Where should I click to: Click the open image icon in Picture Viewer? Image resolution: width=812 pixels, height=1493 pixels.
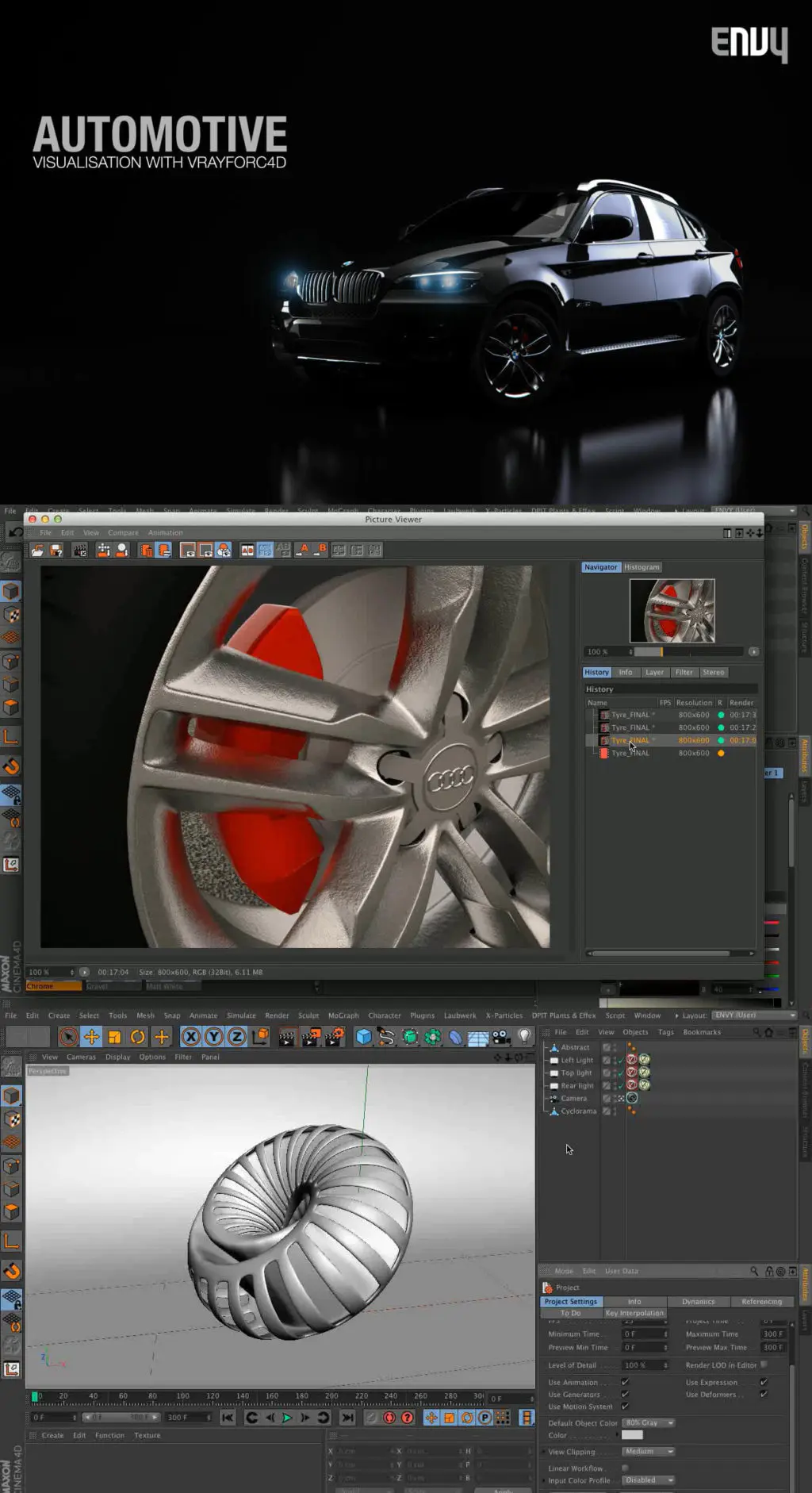[37, 551]
